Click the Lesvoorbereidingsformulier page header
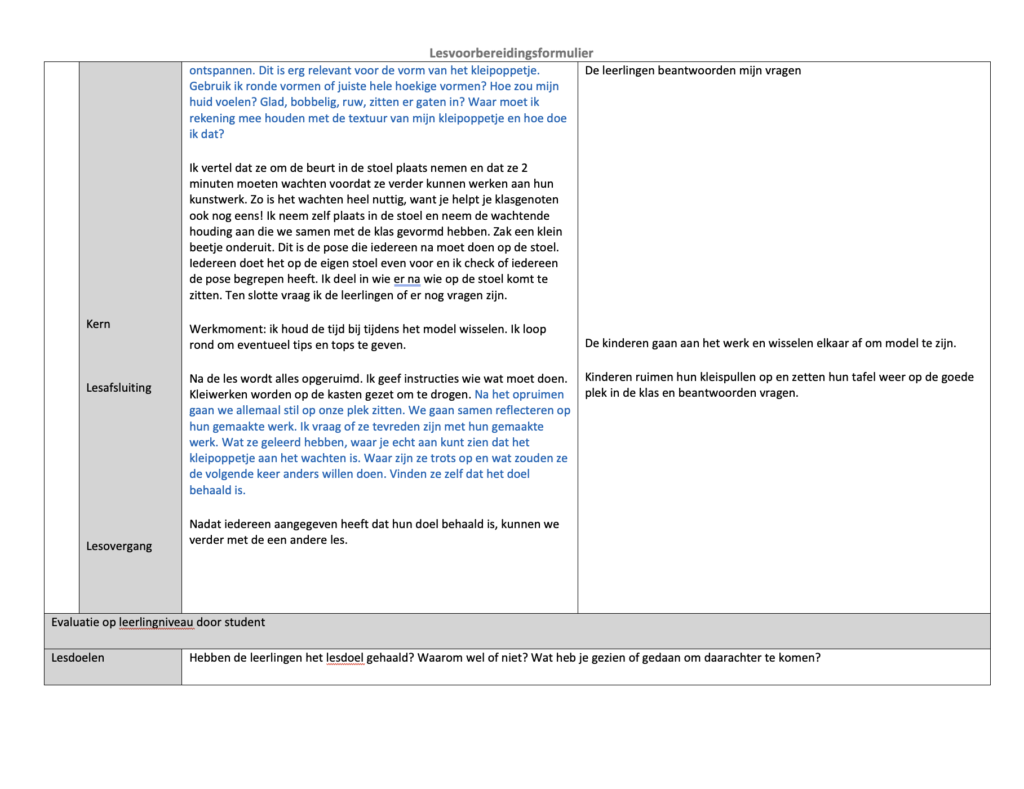The height and width of the screenshot is (789, 1024). (x=511, y=53)
